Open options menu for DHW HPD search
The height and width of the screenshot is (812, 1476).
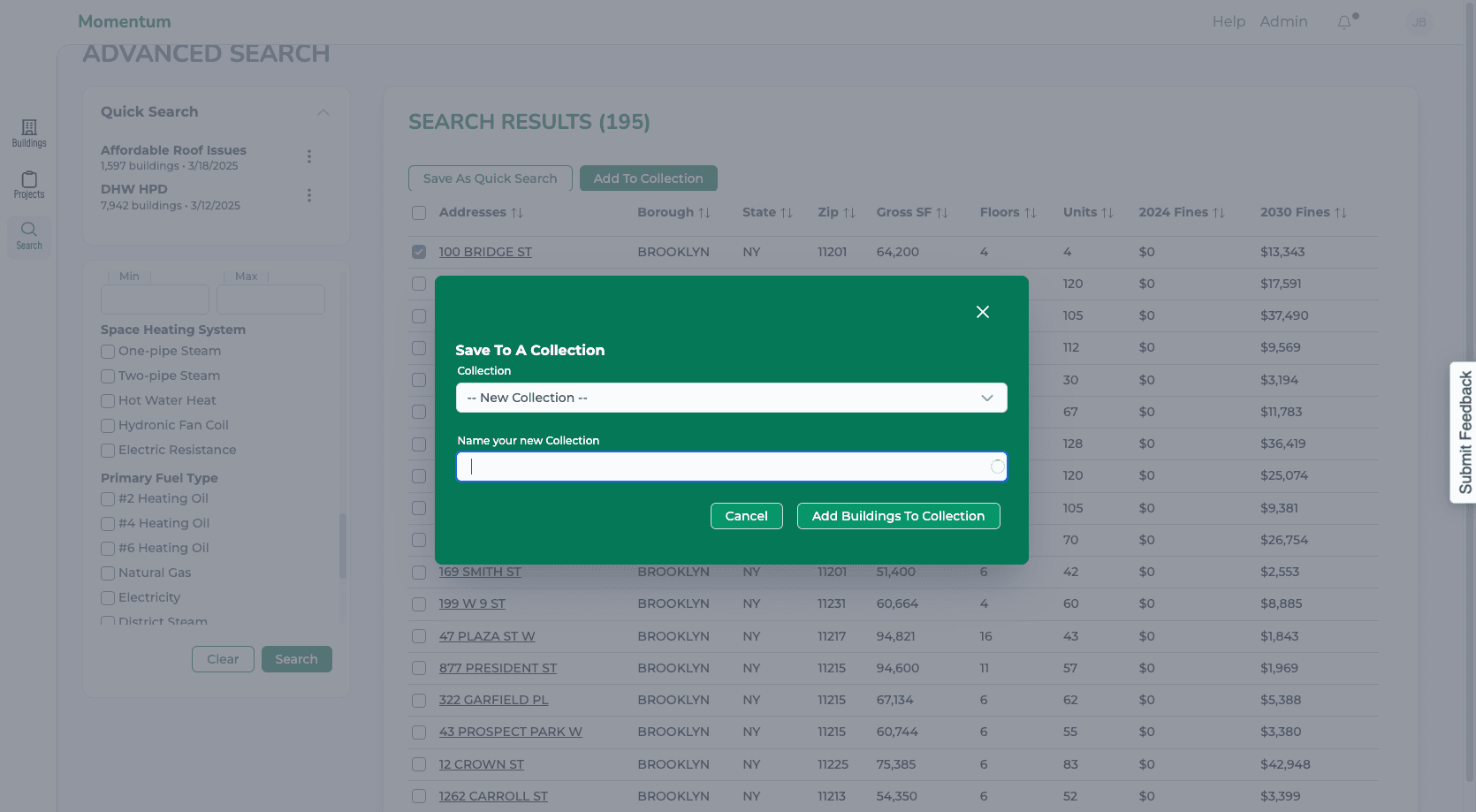(309, 195)
